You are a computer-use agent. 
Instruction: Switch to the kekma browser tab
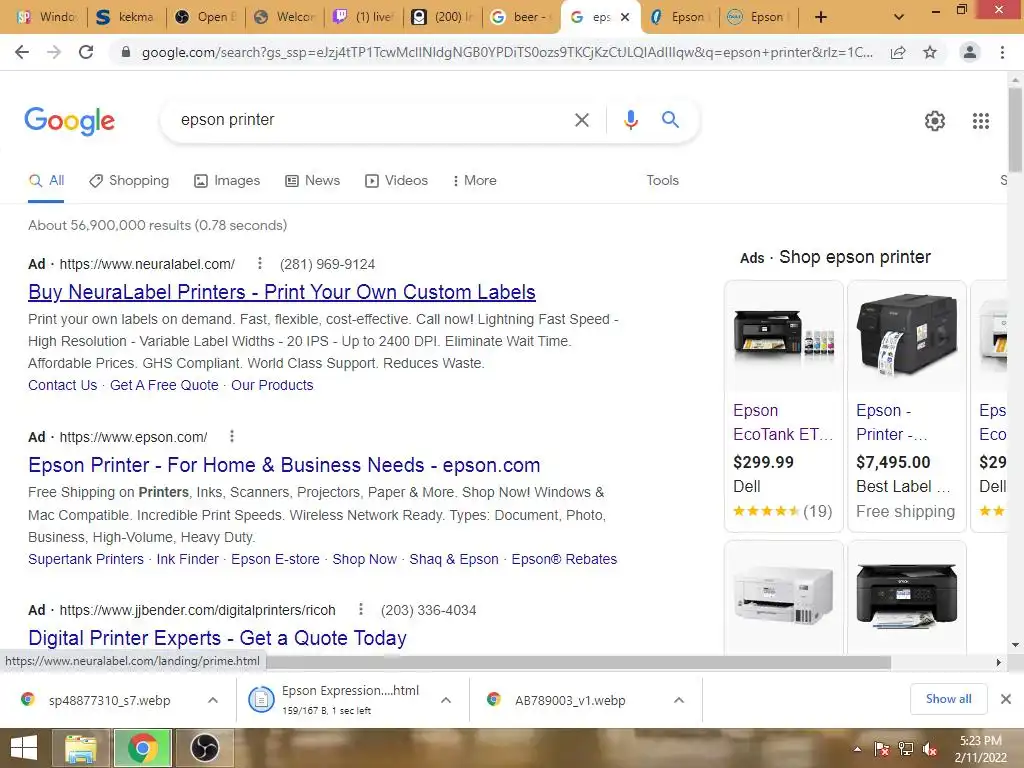tap(126, 17)
